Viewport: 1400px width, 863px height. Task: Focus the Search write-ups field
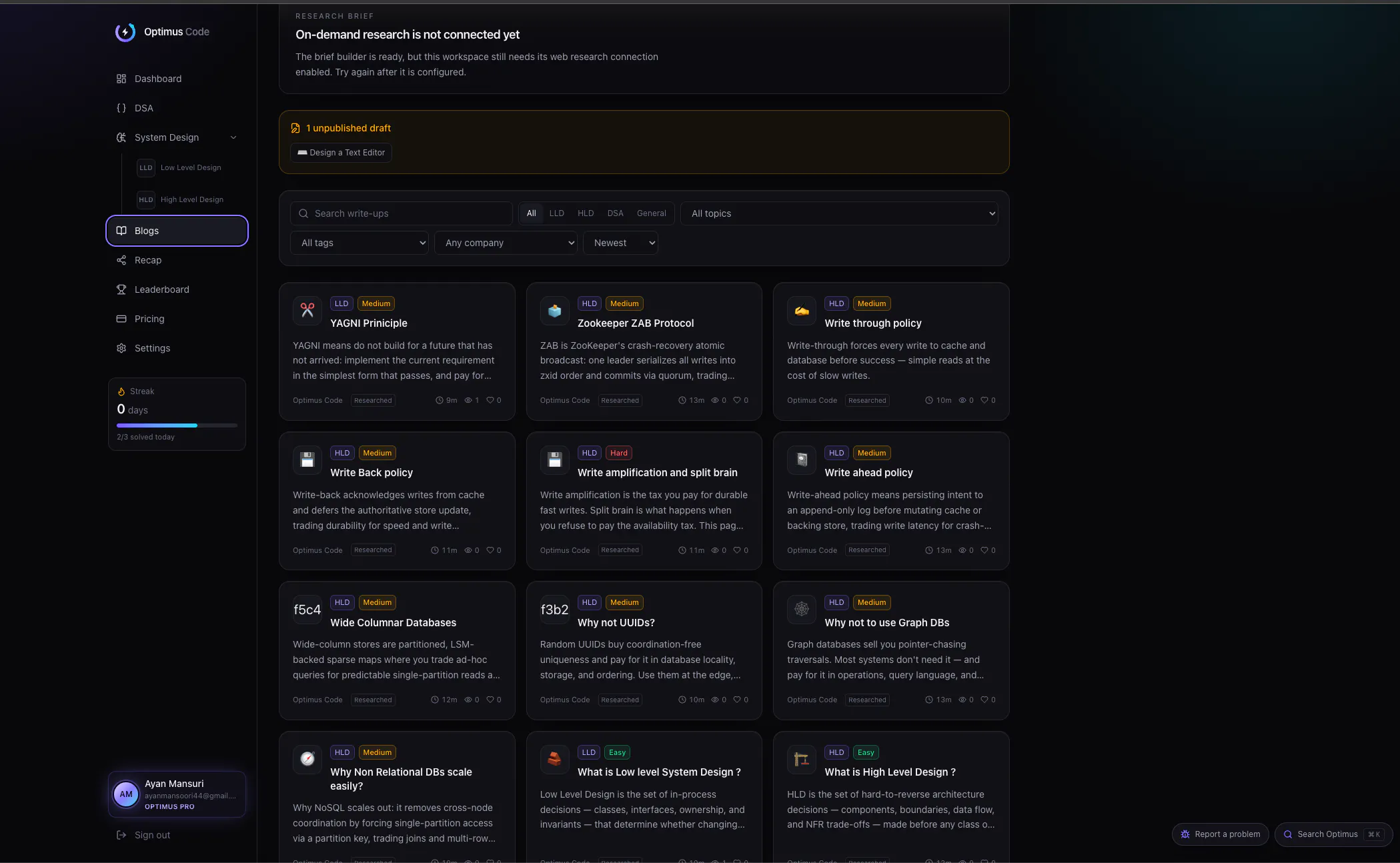point(402,213)
